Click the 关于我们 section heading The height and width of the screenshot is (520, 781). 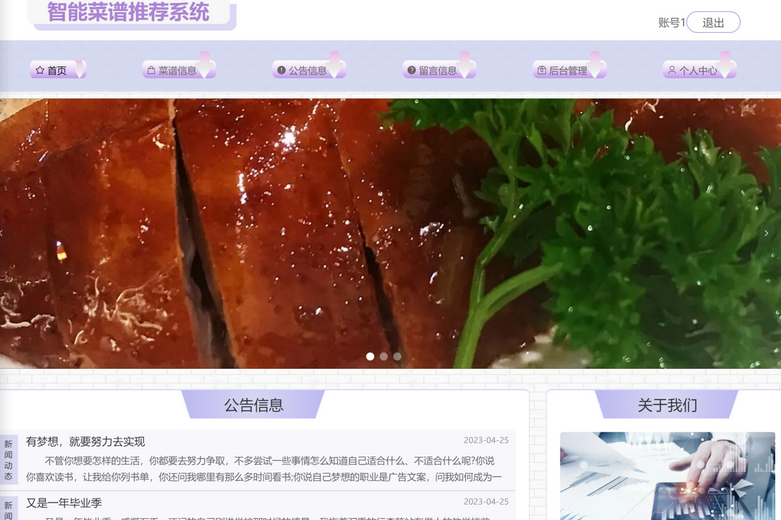[x=667, y=405]
